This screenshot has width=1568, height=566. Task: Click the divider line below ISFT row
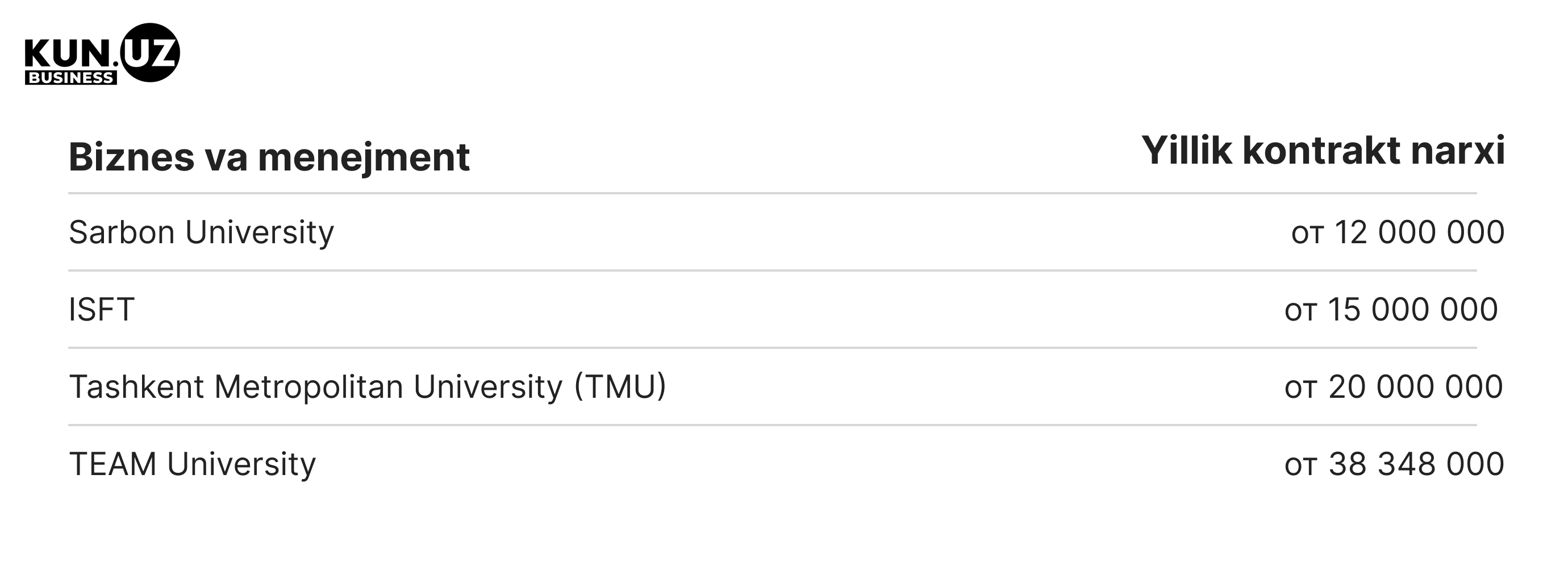coord(773,348)
